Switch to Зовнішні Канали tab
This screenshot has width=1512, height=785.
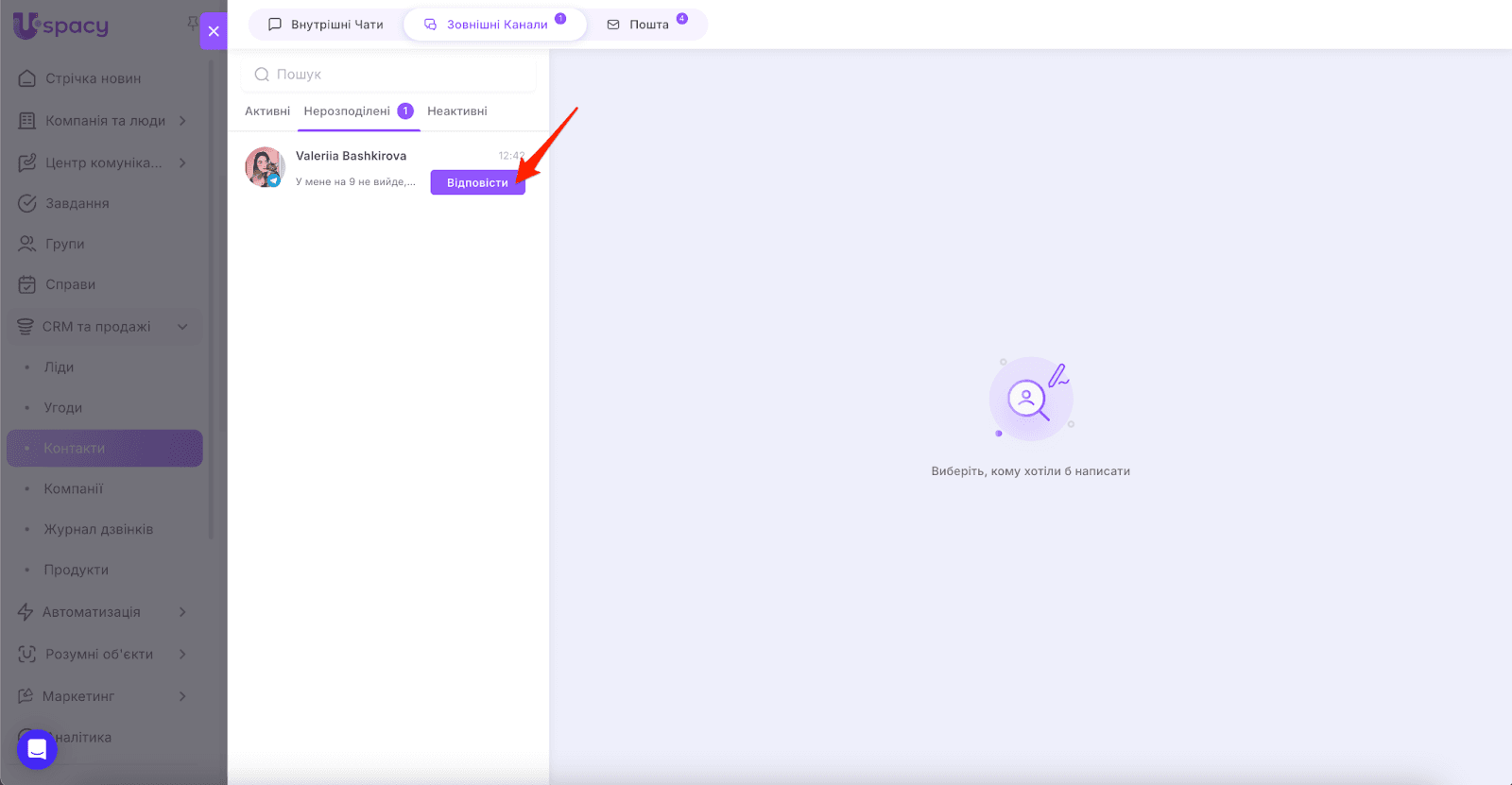click(x=495, y=25)
